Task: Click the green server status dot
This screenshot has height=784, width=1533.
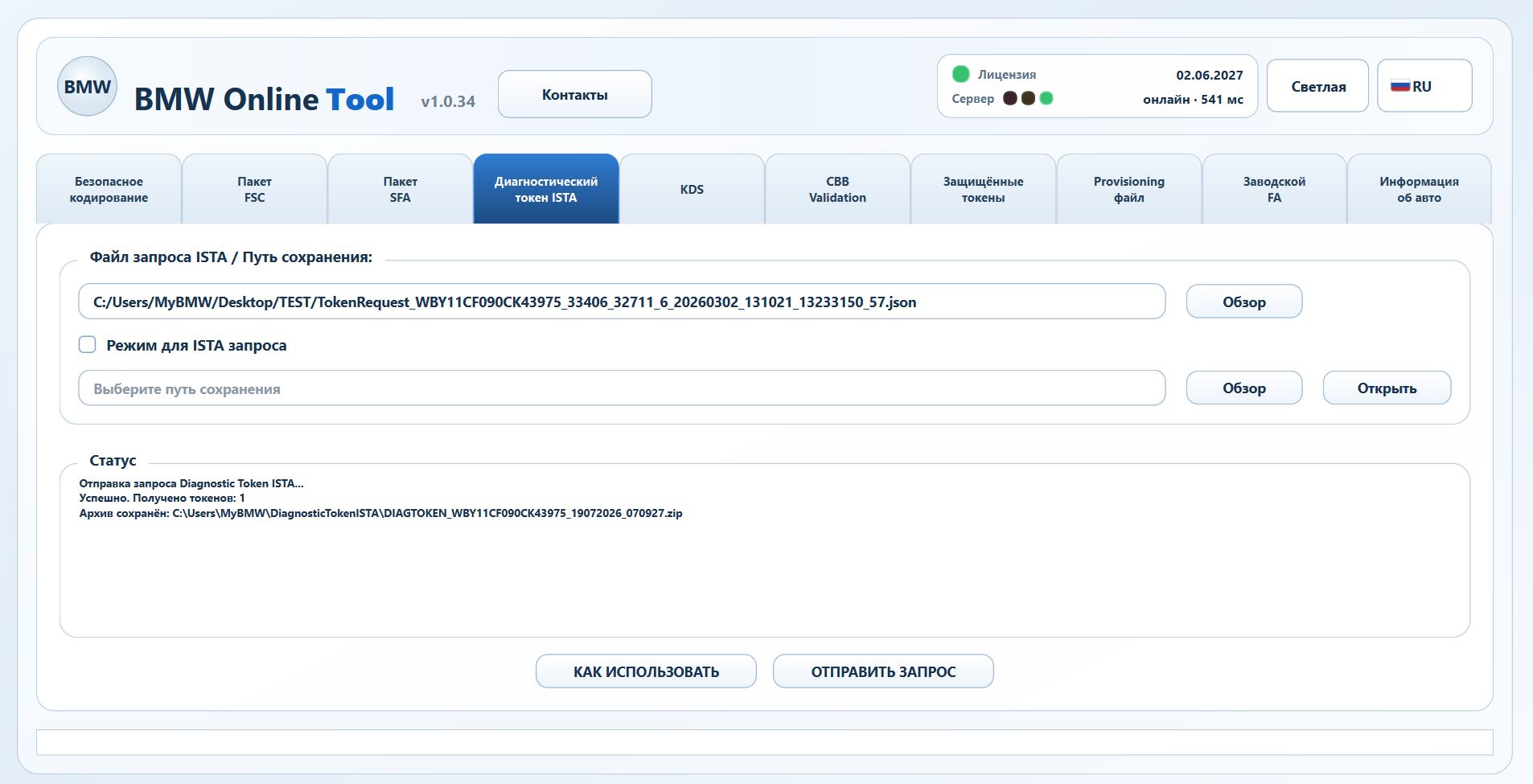Action: (x=1046, y=98)
